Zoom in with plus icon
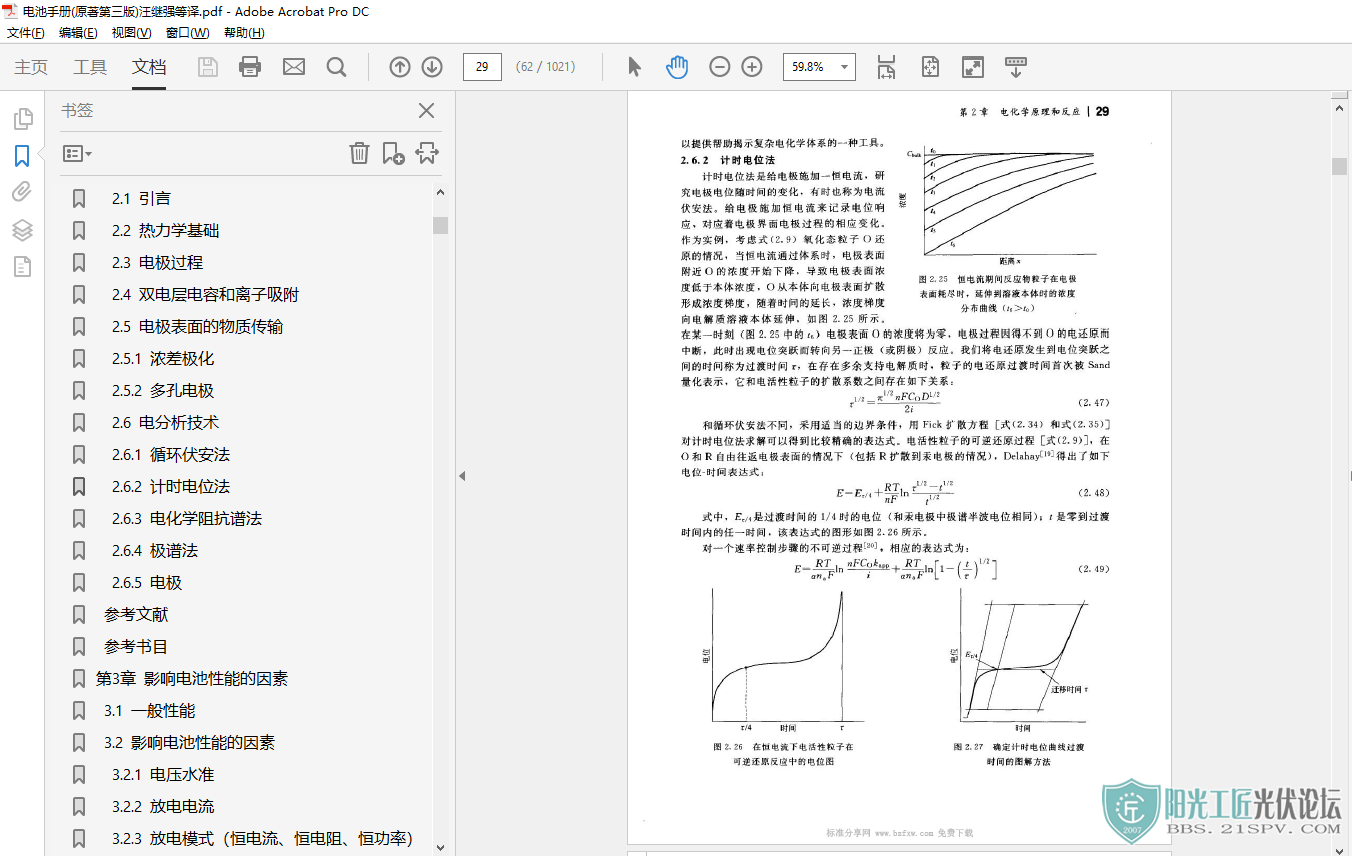The width and height of the screenshot is (1352, 856). click(752, 67)
